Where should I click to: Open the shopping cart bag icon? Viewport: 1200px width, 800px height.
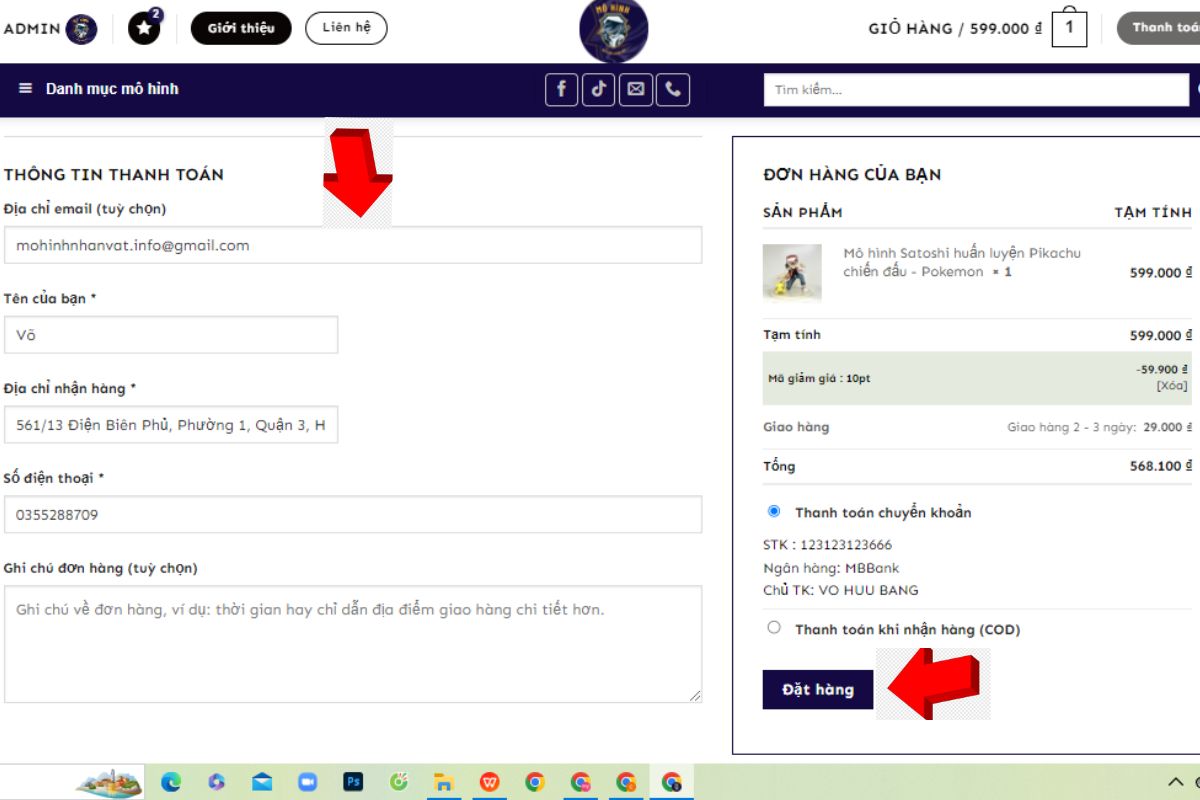(1069, 28)
